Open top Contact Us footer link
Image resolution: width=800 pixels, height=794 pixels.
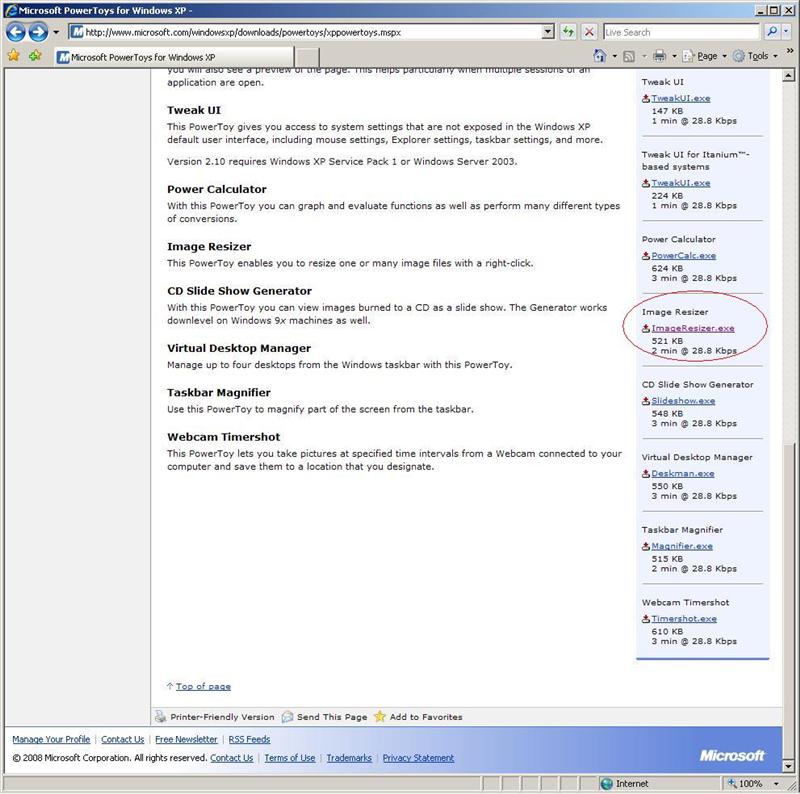coord(122,739)
